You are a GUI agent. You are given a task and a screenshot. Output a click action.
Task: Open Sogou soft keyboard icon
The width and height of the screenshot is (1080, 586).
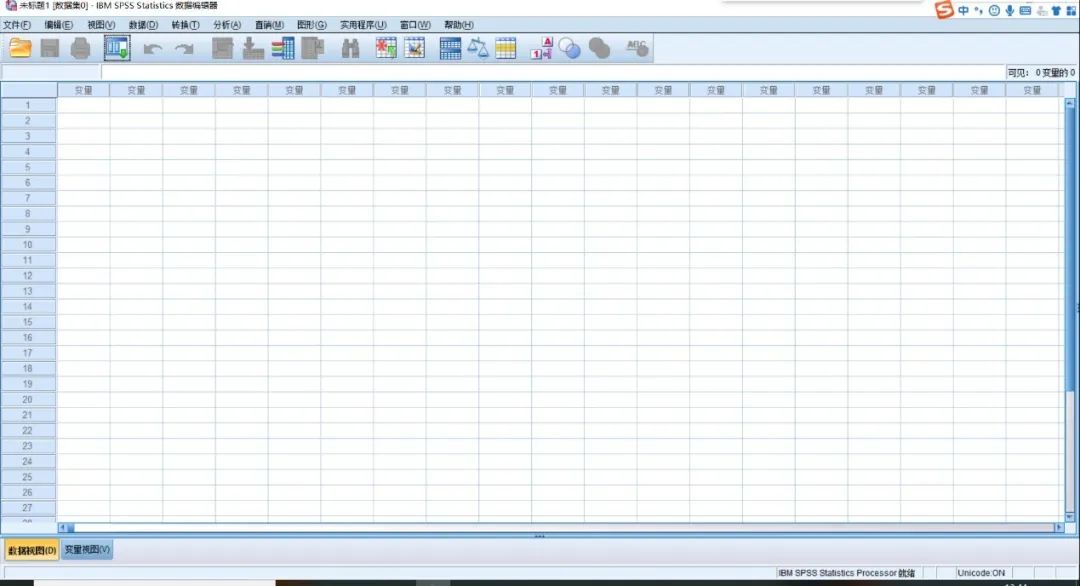point(1026,10)
